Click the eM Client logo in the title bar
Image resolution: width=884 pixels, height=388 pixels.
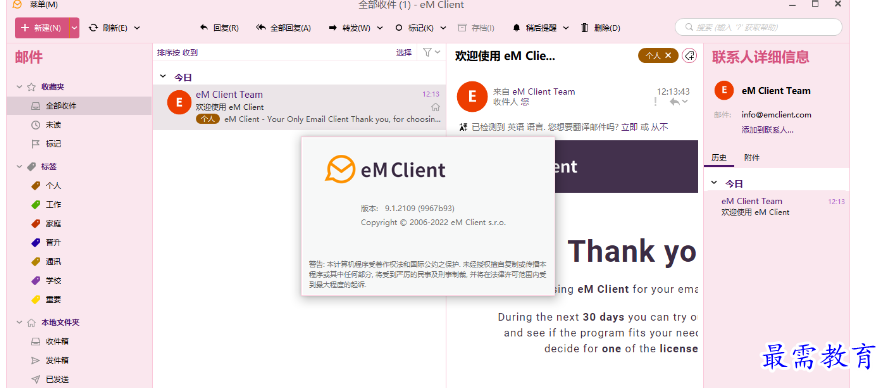click(17, 5)
